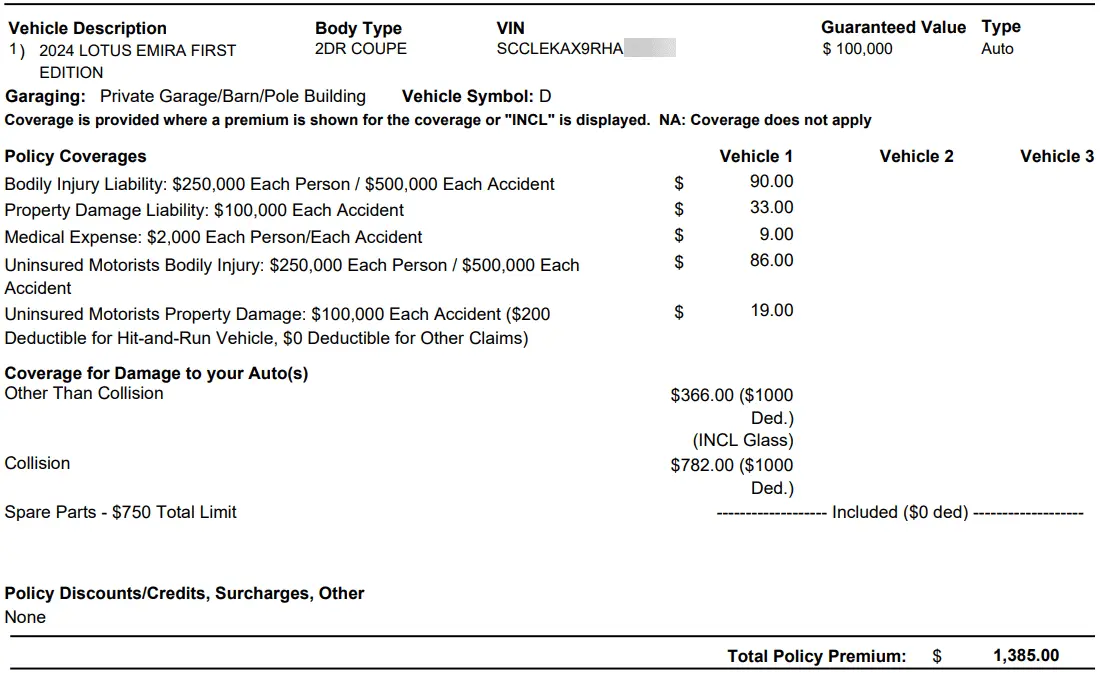The width and height of the screenshot is (1103, 673).
Task: Click the Policy Discounts/Credits, Surcharges heading
Action: [x=184, y=593]
